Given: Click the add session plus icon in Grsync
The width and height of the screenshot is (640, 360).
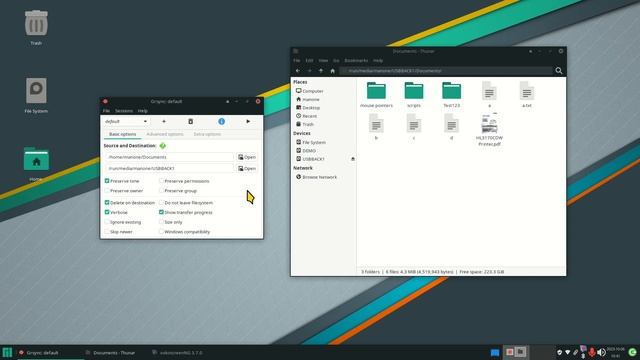Looking at the screenshot, I should (x=164, y=121).
